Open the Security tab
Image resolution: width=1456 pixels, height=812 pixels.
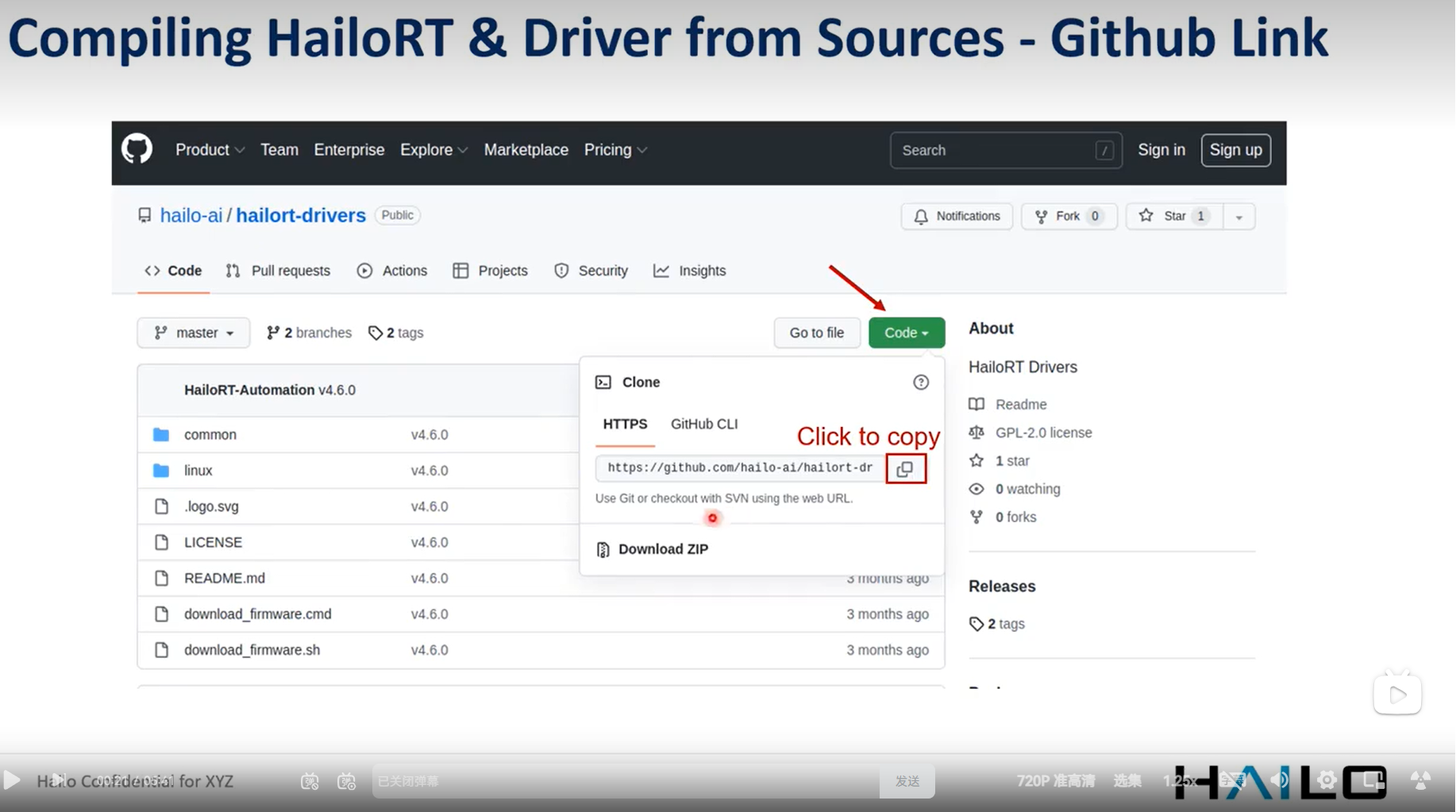591,271
